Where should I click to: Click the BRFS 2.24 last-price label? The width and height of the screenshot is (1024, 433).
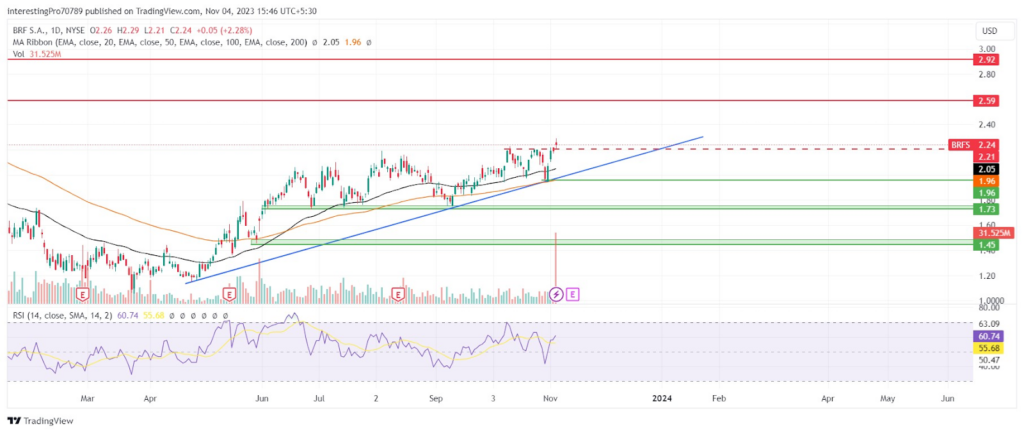click(973, 145)
